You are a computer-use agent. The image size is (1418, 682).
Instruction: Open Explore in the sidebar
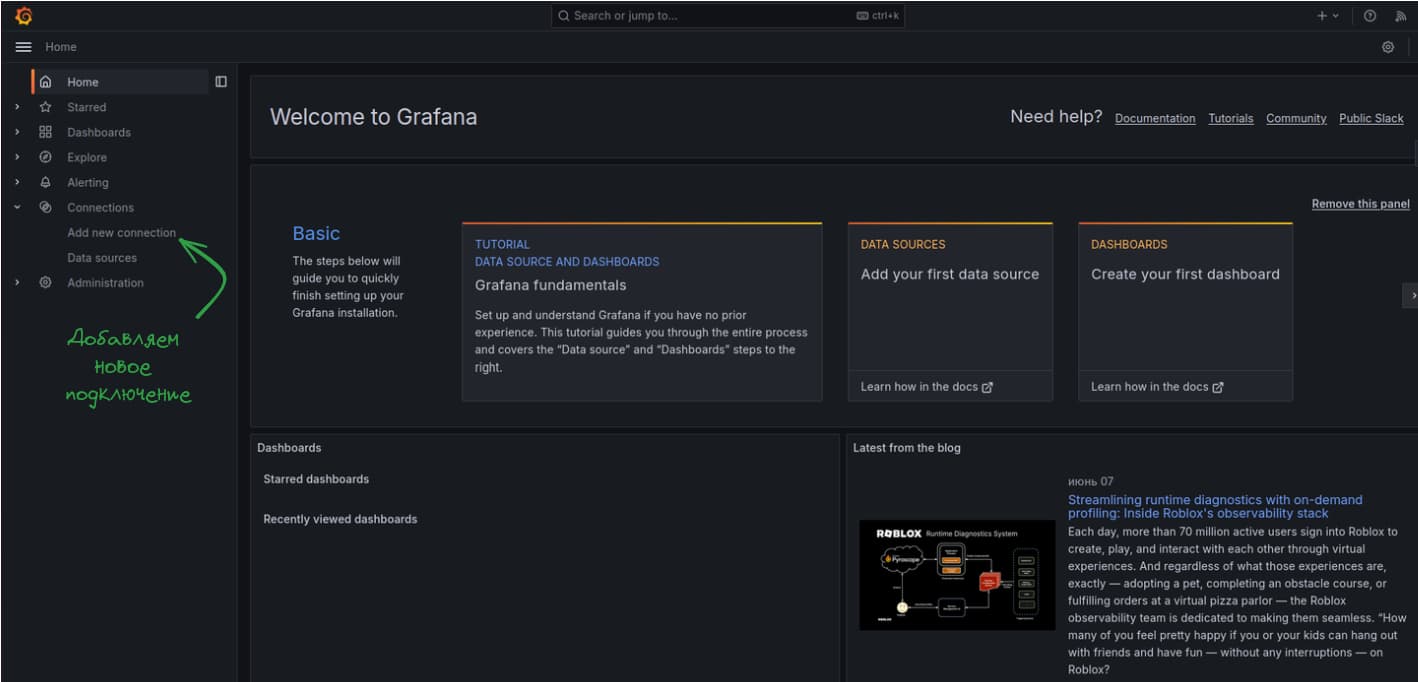pos(87,157)
